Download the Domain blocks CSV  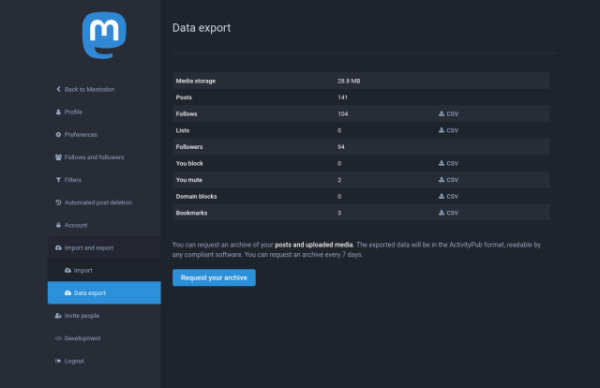(448, 196)
